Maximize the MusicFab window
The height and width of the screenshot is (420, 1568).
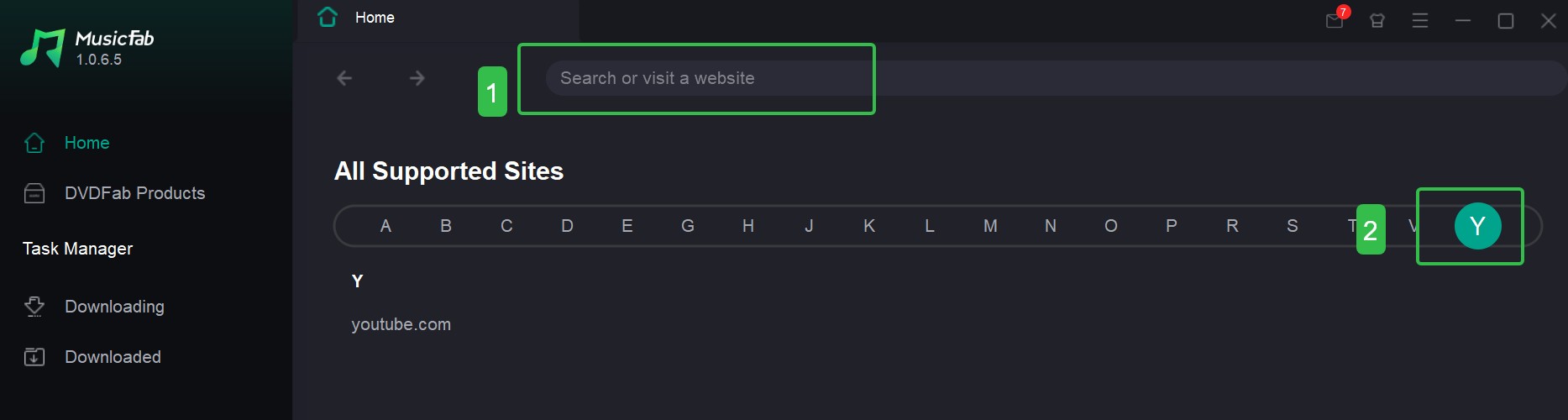(1506, 21)
